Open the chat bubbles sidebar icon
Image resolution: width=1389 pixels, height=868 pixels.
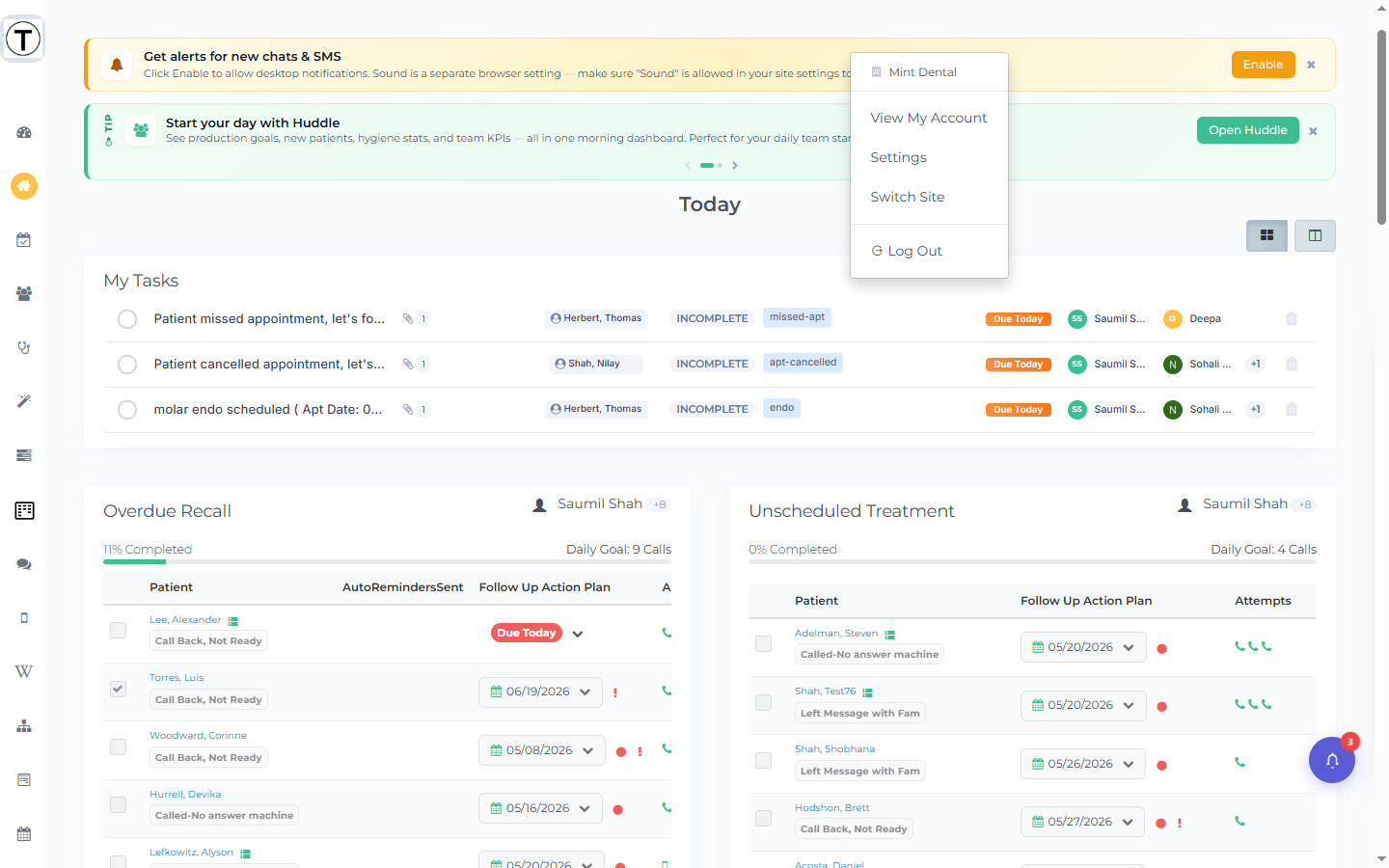(x=24, y=564)
